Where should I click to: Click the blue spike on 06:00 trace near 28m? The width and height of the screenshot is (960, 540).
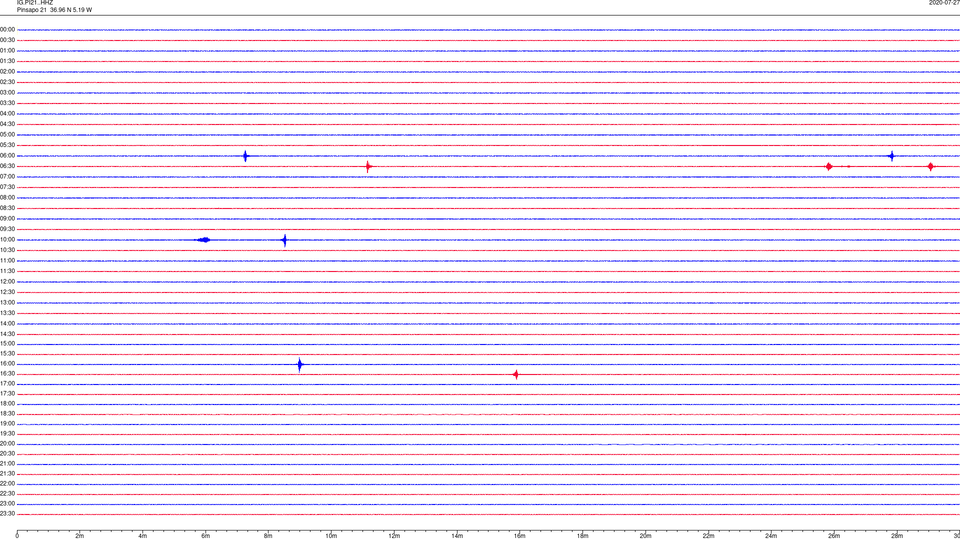click(891, 156)
